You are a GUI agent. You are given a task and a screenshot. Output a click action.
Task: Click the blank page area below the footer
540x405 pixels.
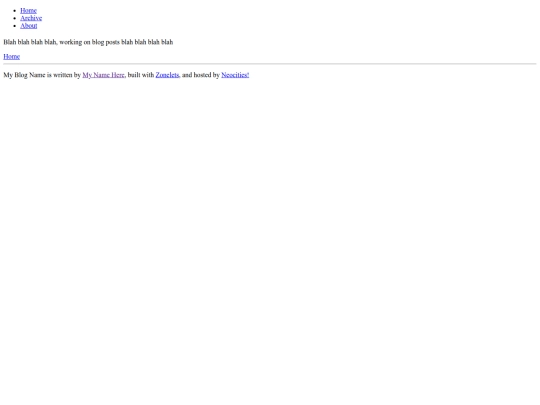[270, 241]
